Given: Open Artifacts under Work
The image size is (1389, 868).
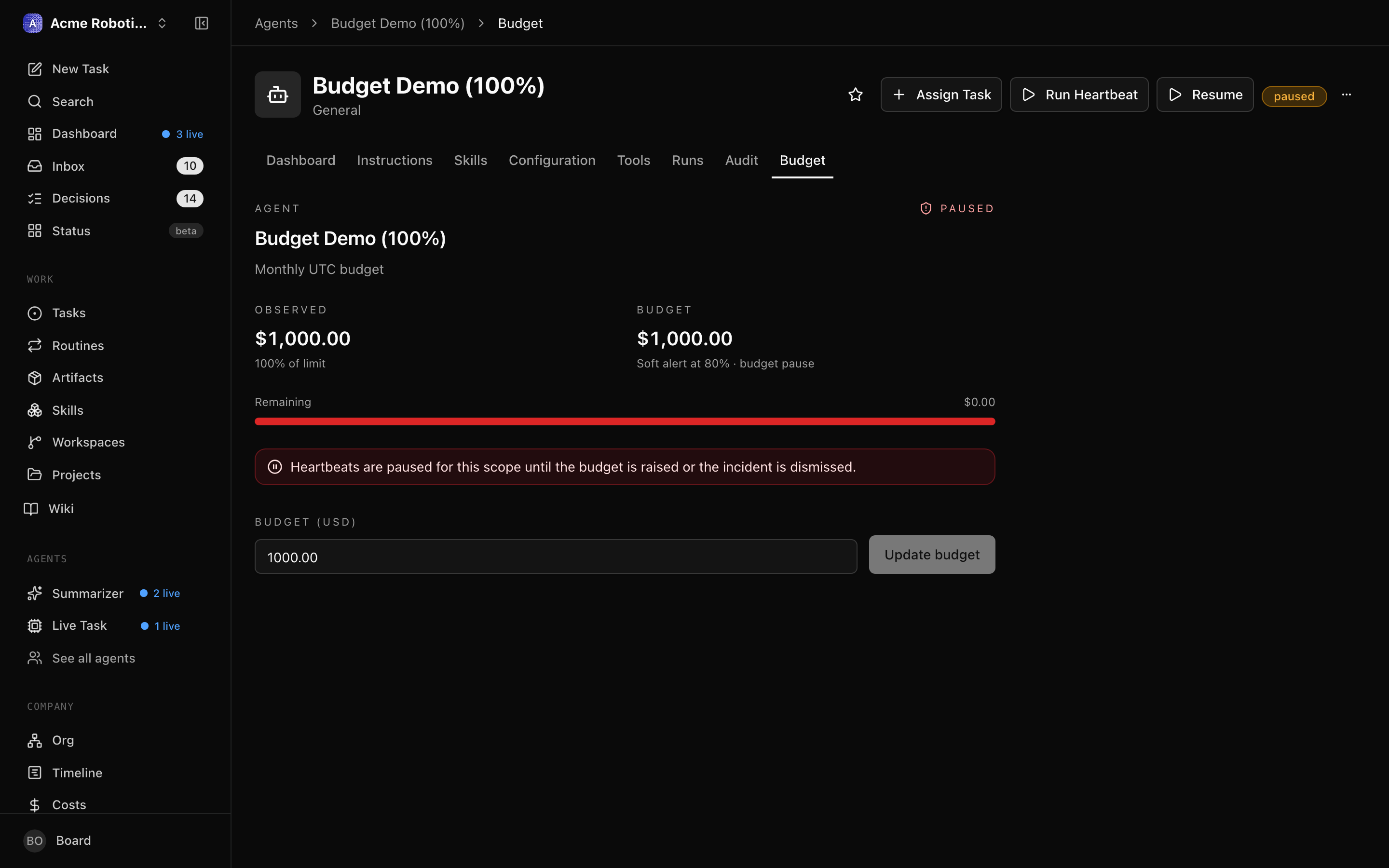Looking at the screenshot, I should 115,378.
